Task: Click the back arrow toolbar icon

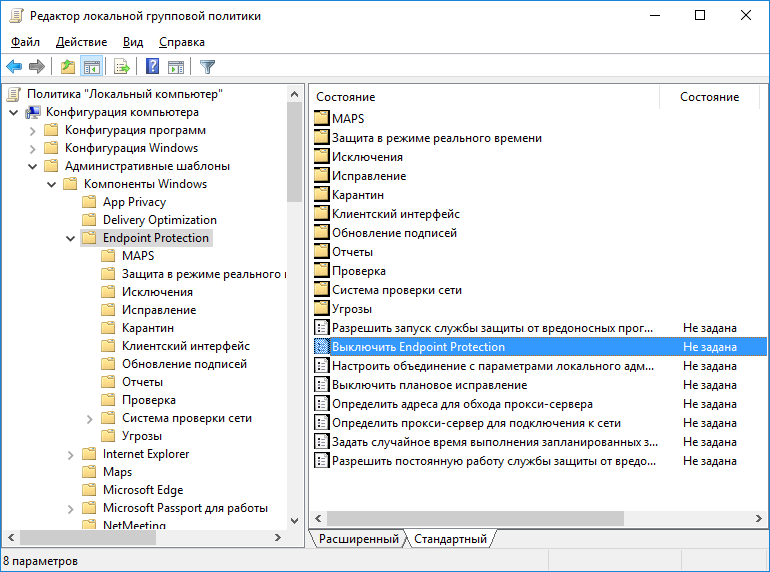Action: tap(14, 67)
